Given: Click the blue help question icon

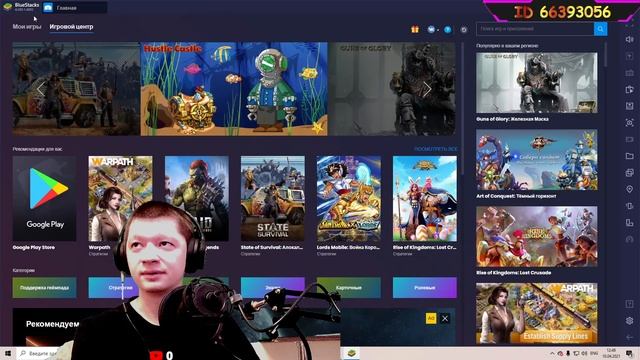Looking at the screenshot, I should pos(448,29).
